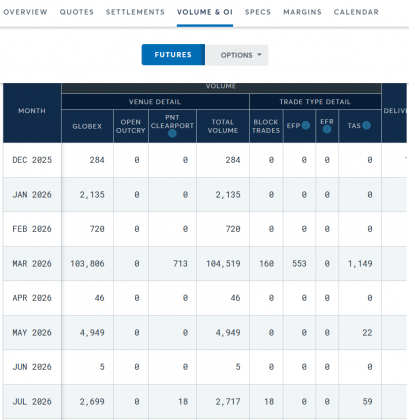Image resolution: width=409 pixels, height=420 pixels.
Task: Click Globex value 5 for JUN 2026
Action: 102,367
